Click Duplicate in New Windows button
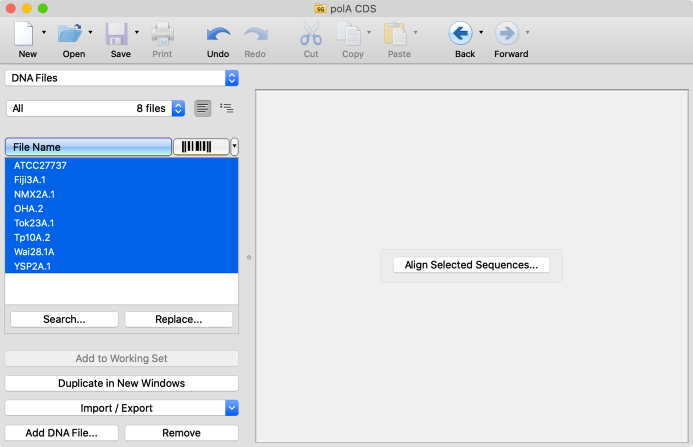This screenshot has width=693, height=447. click(122, 383)
